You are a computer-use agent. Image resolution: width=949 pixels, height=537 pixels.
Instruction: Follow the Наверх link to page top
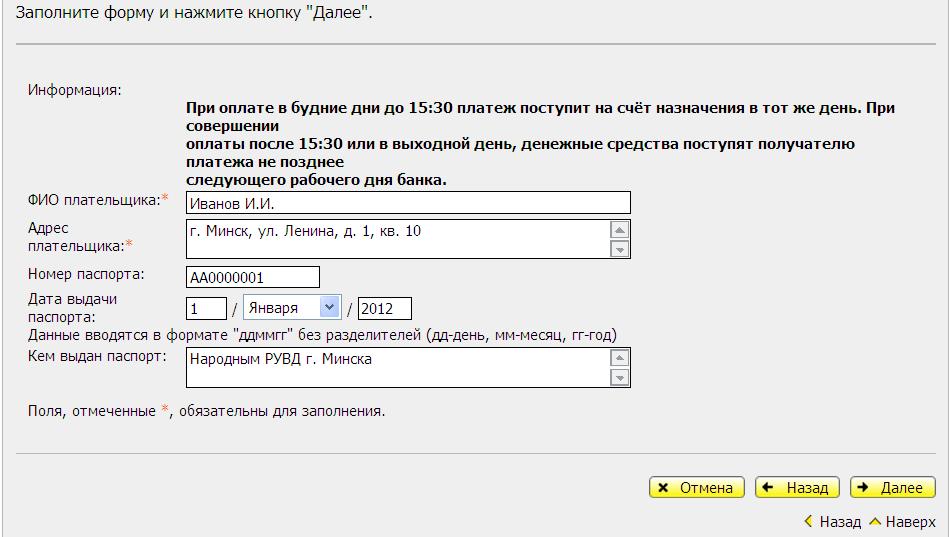tap(910, 522)
